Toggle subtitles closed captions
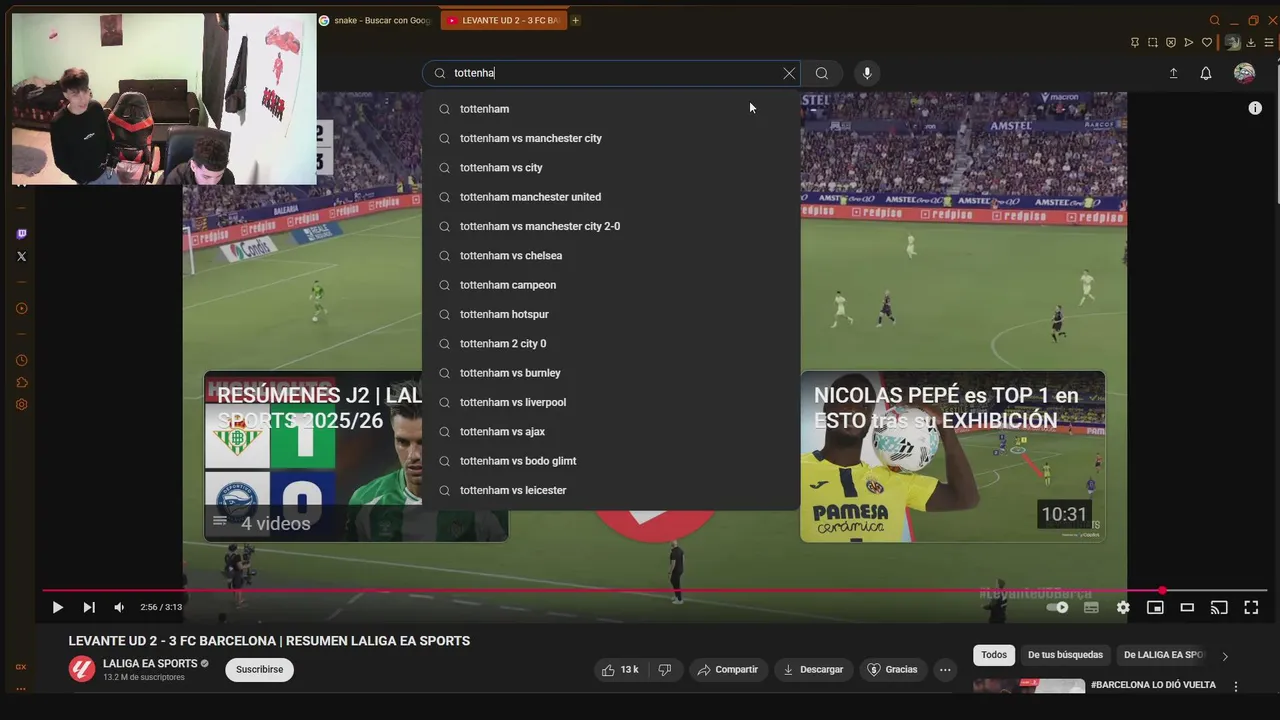 [x=1091, y=607]
